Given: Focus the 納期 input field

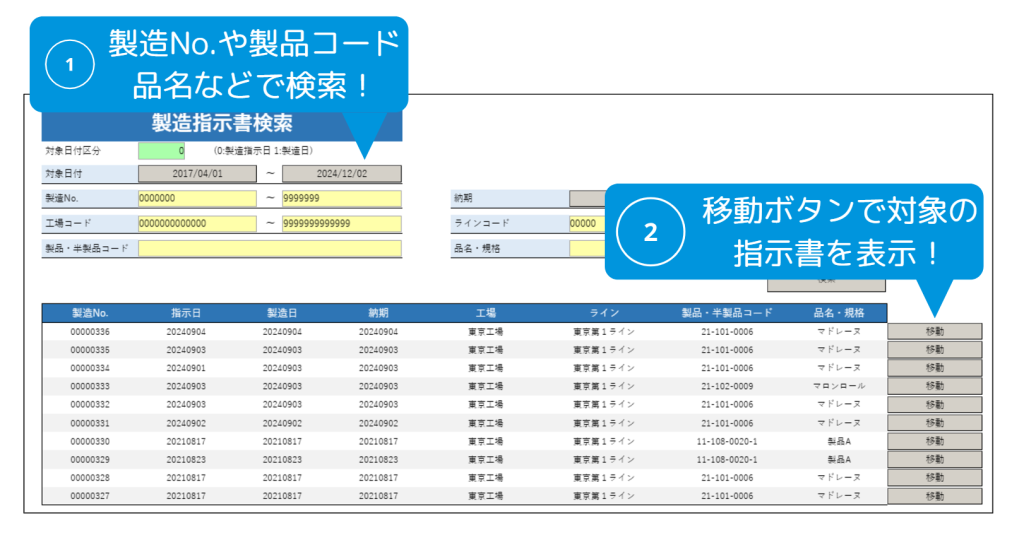Looking at the screenshot, I should [587, 199].
